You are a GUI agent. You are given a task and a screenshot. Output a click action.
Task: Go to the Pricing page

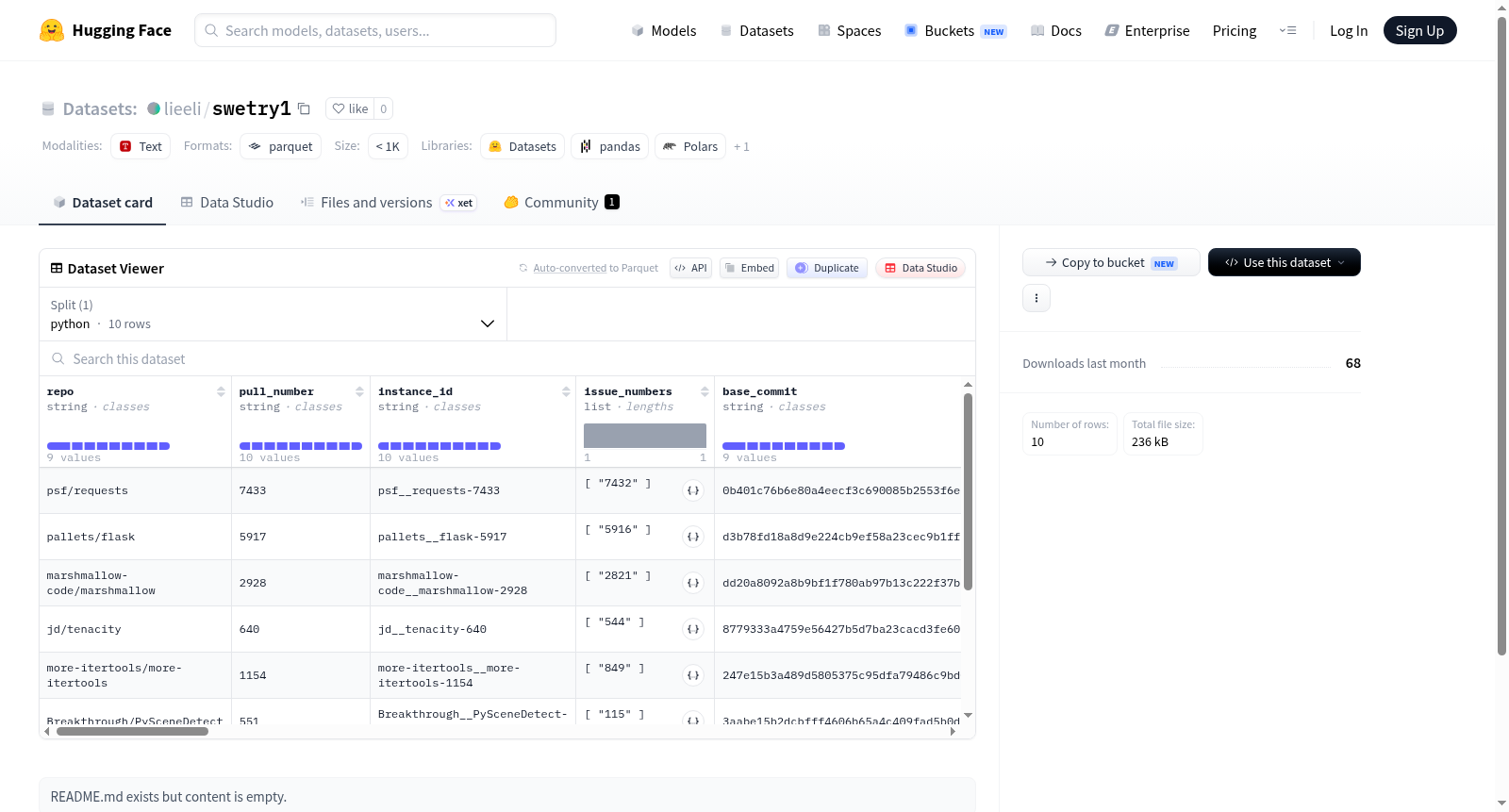click(x=1235, y=31)
